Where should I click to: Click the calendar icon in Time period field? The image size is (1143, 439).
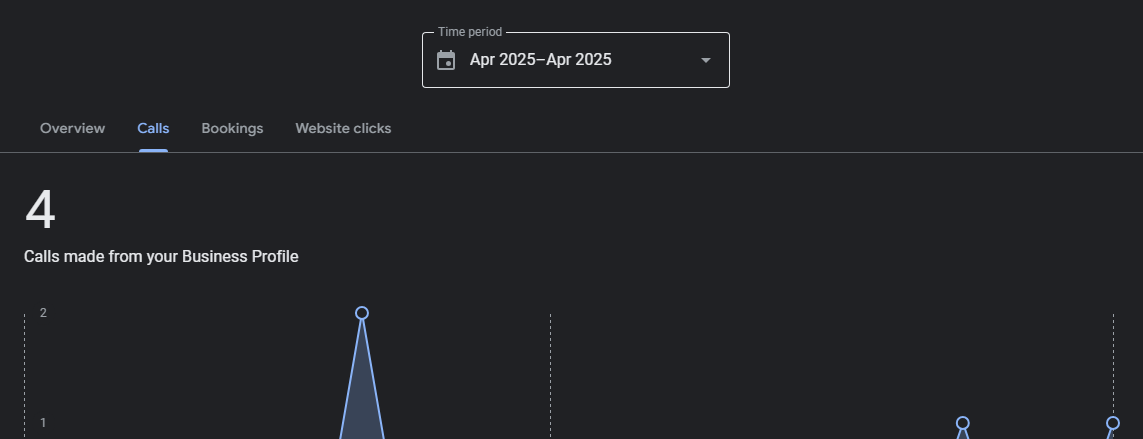tap(446, 60)
